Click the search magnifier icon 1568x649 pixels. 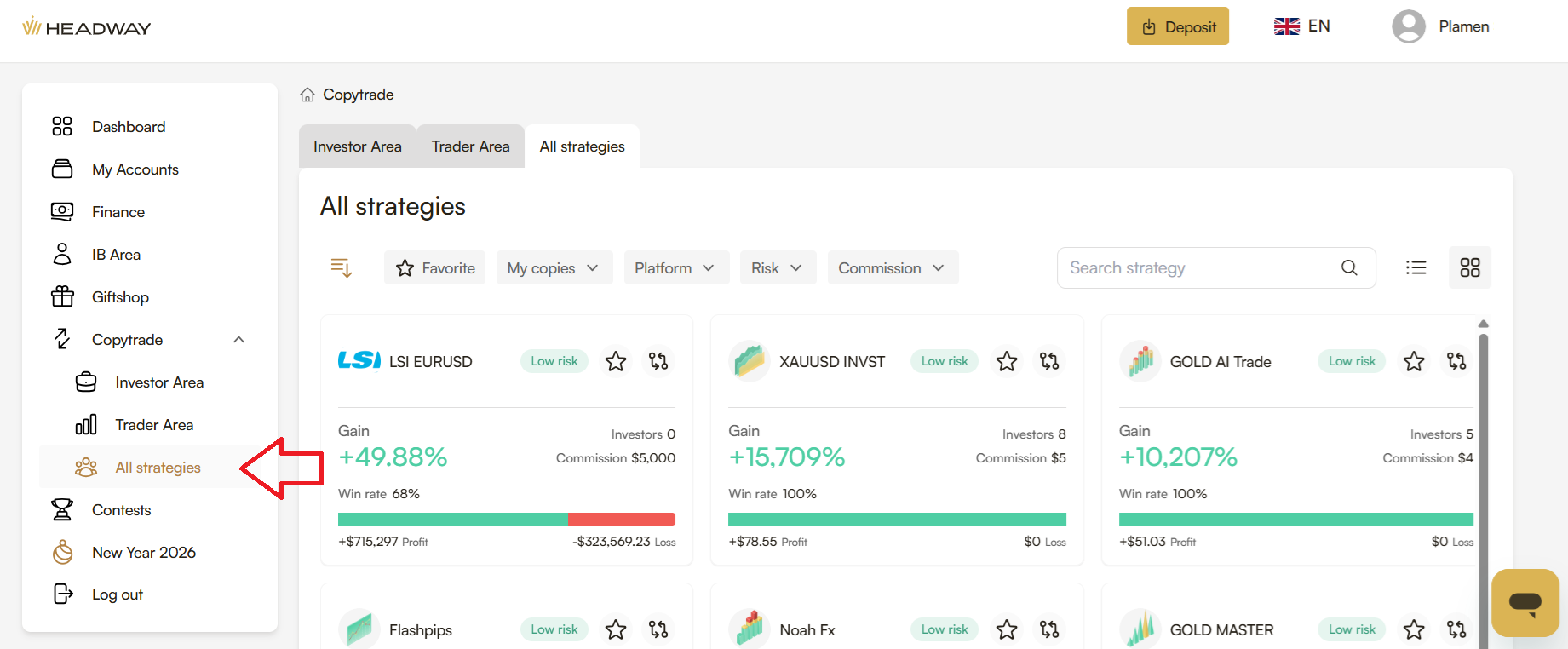tap(1349, 267)
